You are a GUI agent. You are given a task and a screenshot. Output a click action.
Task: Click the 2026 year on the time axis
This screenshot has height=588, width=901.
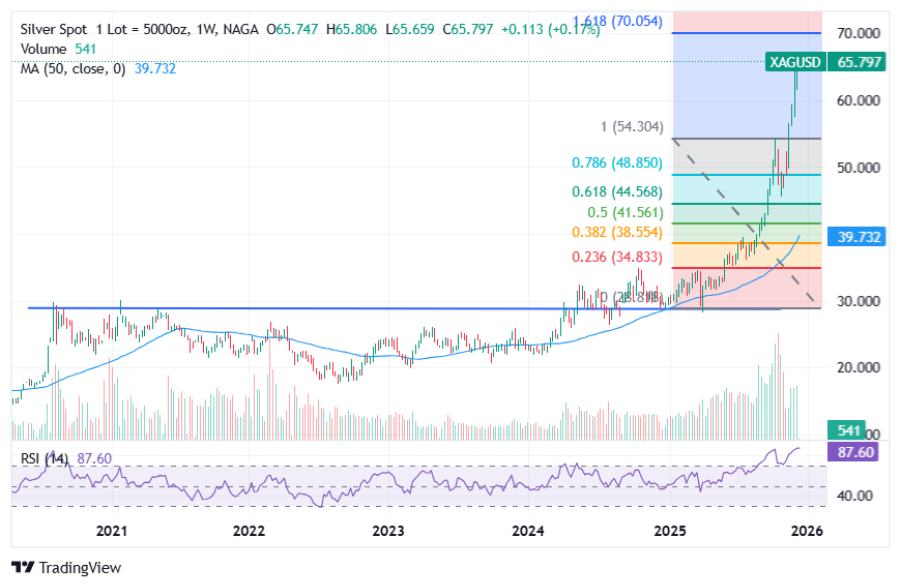[806, 533]
